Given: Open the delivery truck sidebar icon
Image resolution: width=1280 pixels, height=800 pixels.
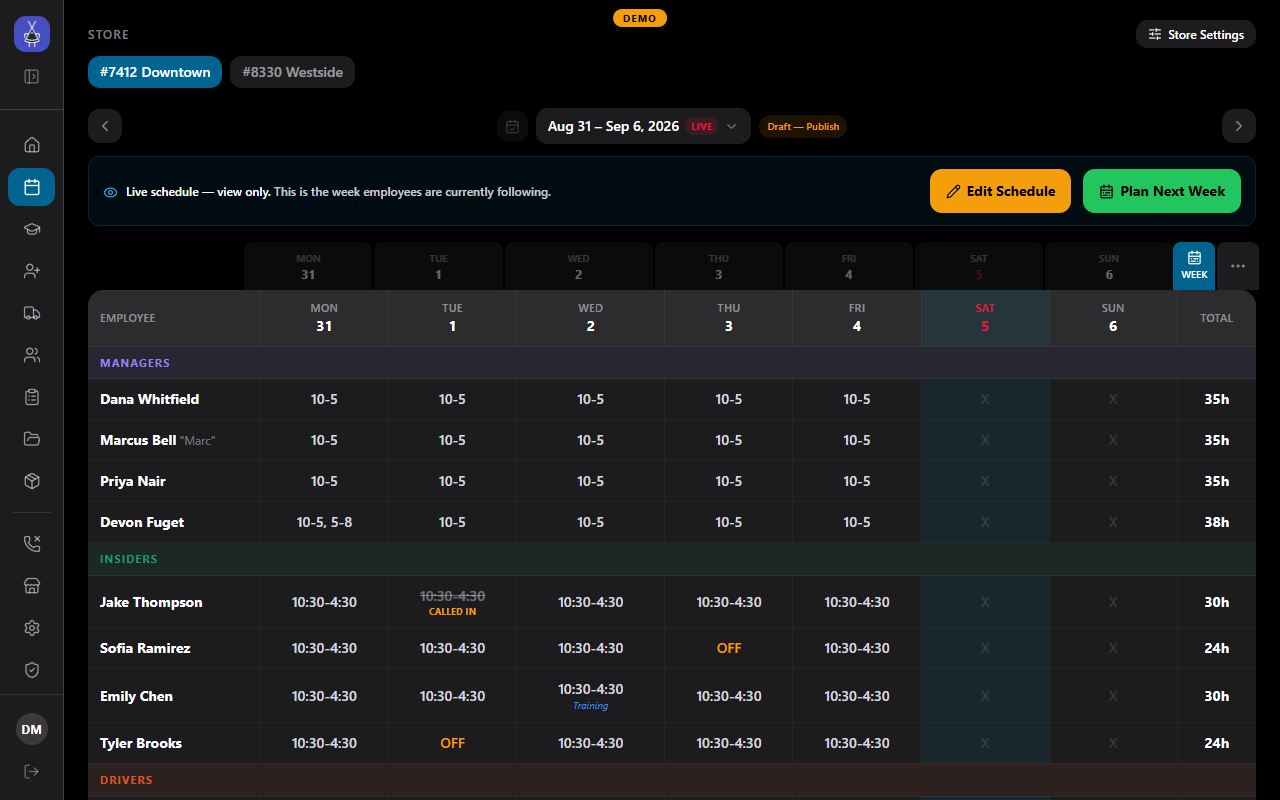Looking at the screenshot, I should tap(32, 313).
